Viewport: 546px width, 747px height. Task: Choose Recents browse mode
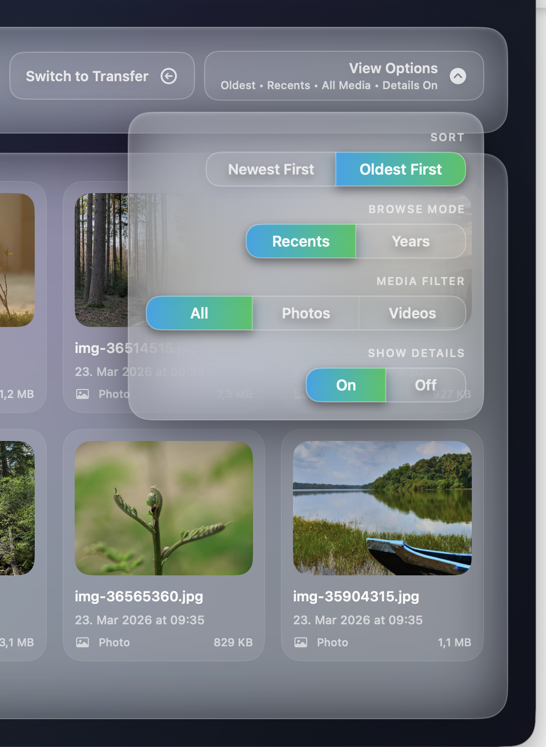[x=301, y=242]
